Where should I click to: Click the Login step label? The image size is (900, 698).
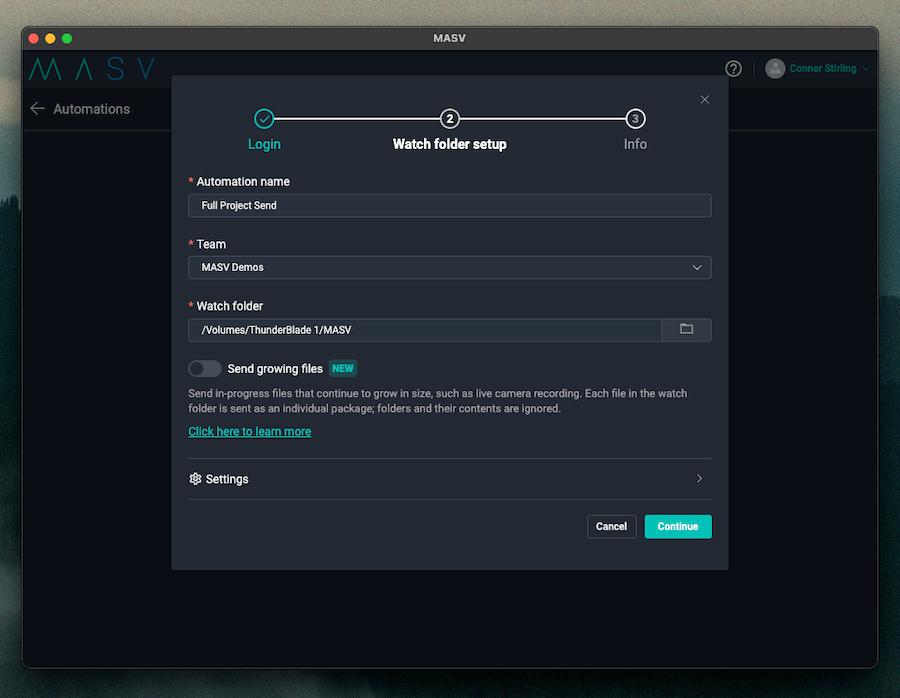click(x=264, y=144)
